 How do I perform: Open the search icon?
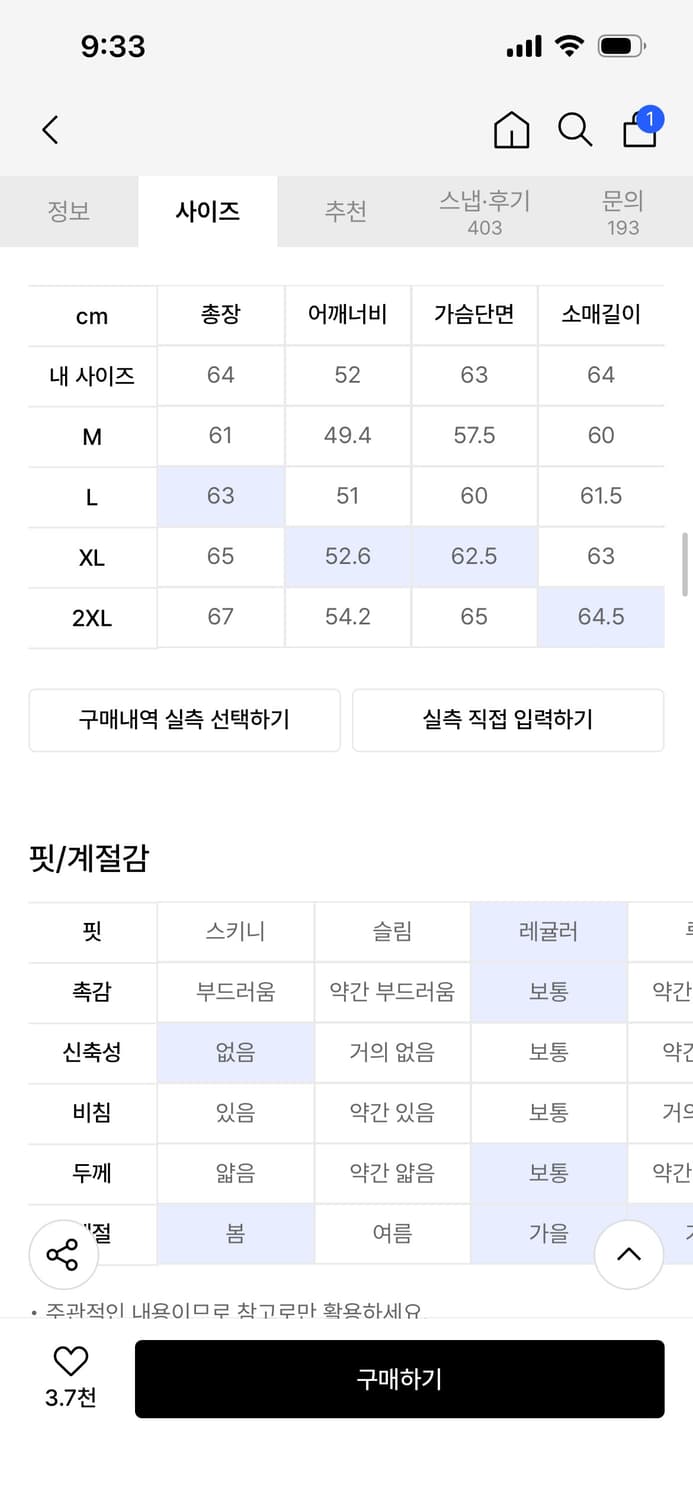pos(575,130)
